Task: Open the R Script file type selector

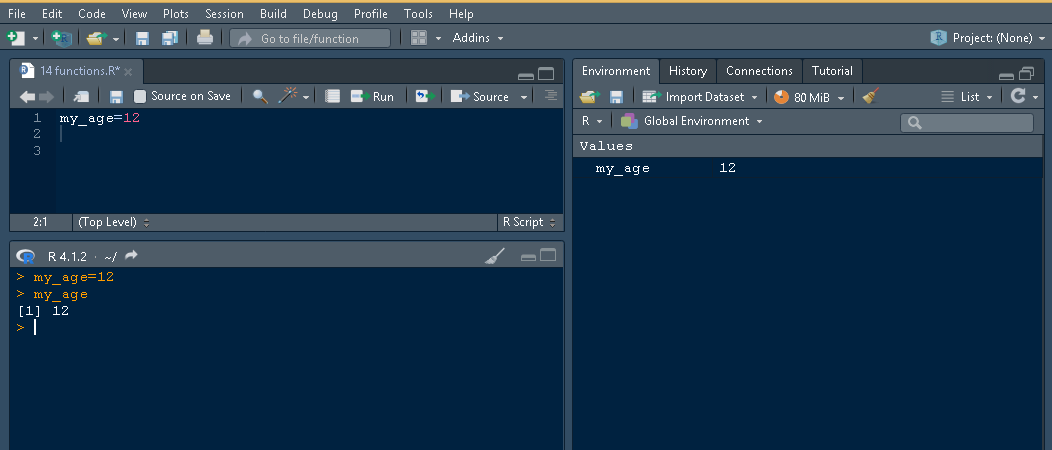Action: click(x=529, y=222)
